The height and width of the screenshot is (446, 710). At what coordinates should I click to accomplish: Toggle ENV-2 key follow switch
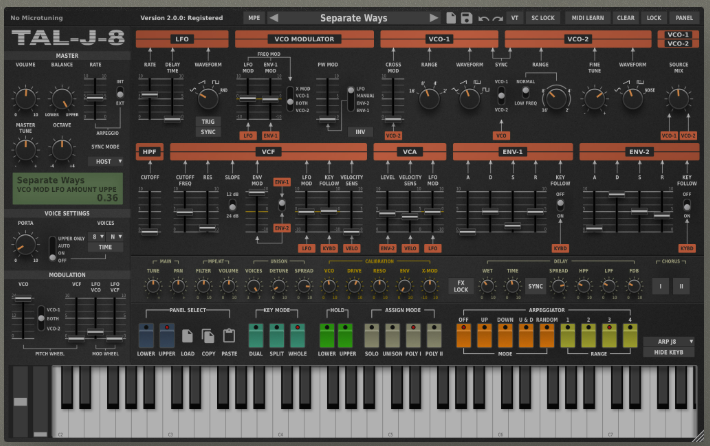[x=687, y=205]
